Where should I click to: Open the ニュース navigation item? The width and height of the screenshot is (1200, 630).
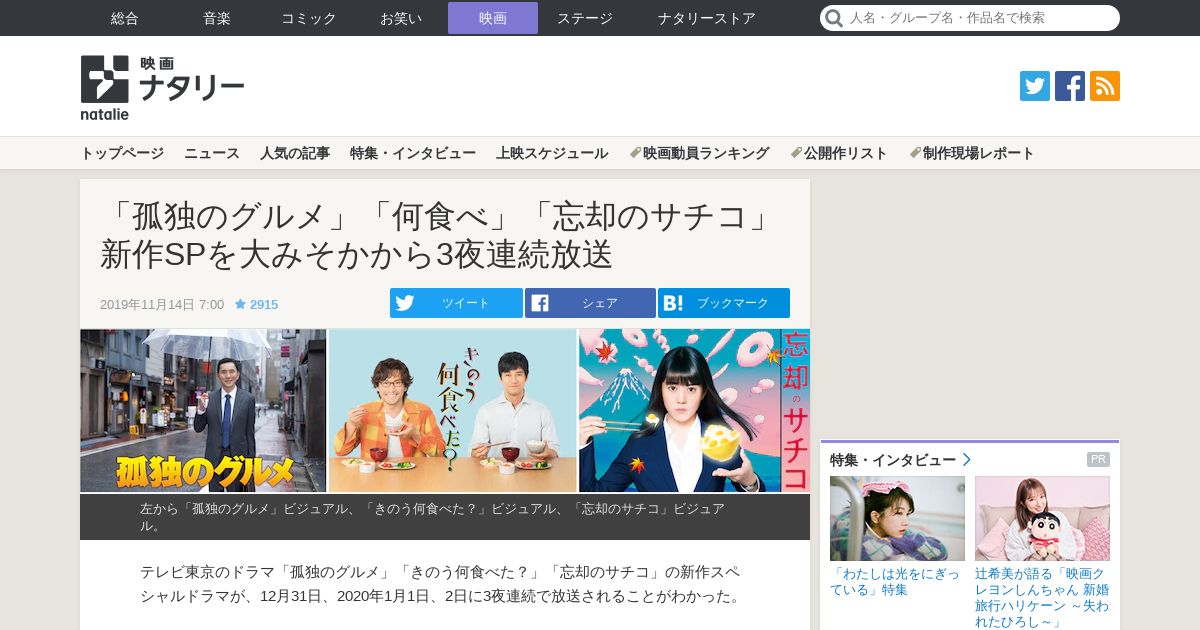[212, 153]
